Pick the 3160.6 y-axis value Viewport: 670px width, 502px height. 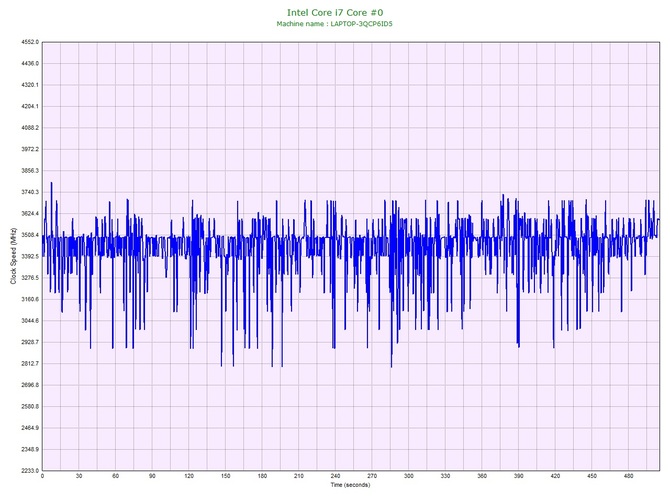[30, 299]
